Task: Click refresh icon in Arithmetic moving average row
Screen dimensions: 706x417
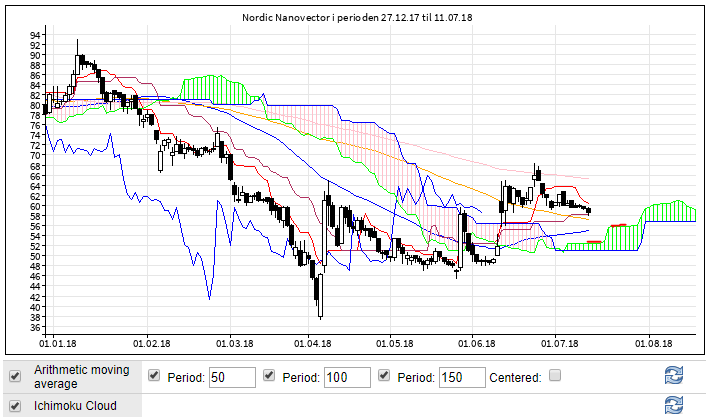Action: click(674, 375)
